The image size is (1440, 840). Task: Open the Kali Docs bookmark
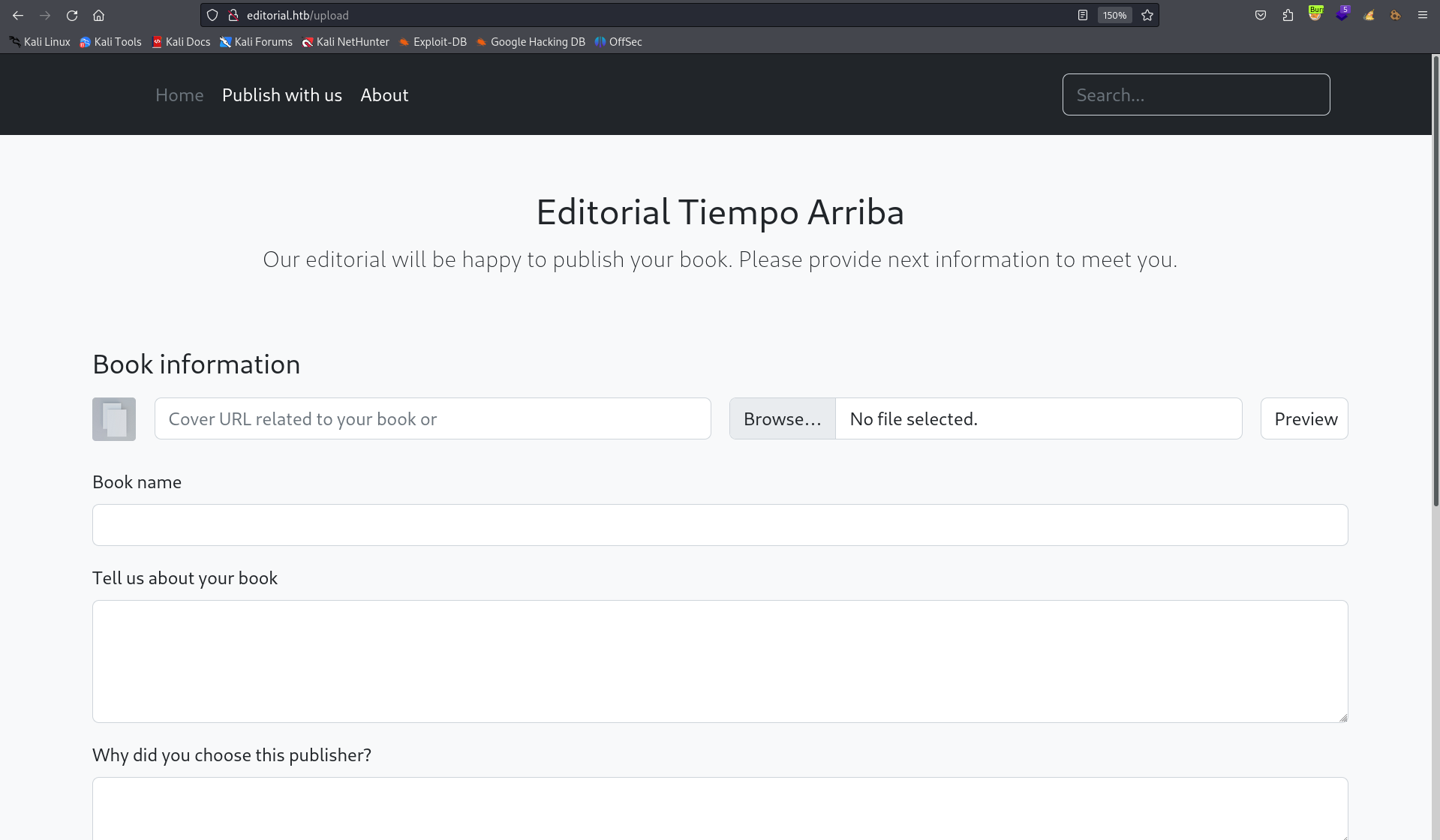pyautogui.click(x=181, y=42)
